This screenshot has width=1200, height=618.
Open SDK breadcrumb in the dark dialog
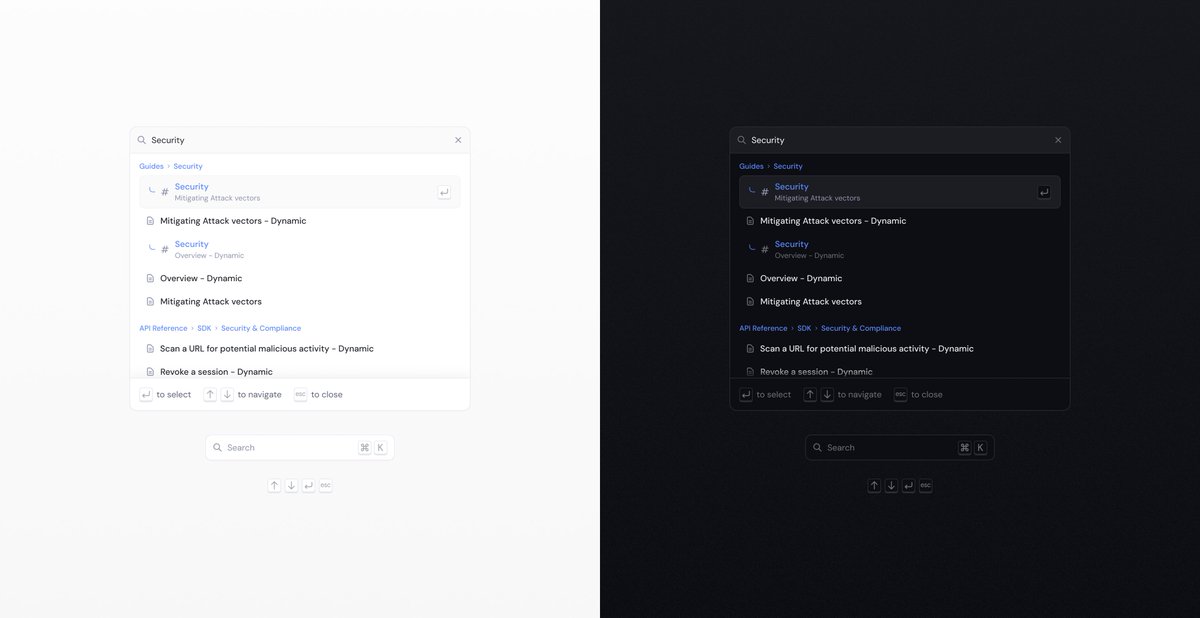pyautogui.click(x=804, y=328)
